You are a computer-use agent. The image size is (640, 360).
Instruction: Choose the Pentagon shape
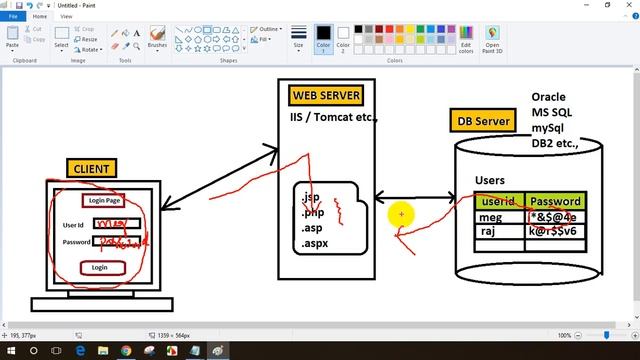tap(198, 40)
